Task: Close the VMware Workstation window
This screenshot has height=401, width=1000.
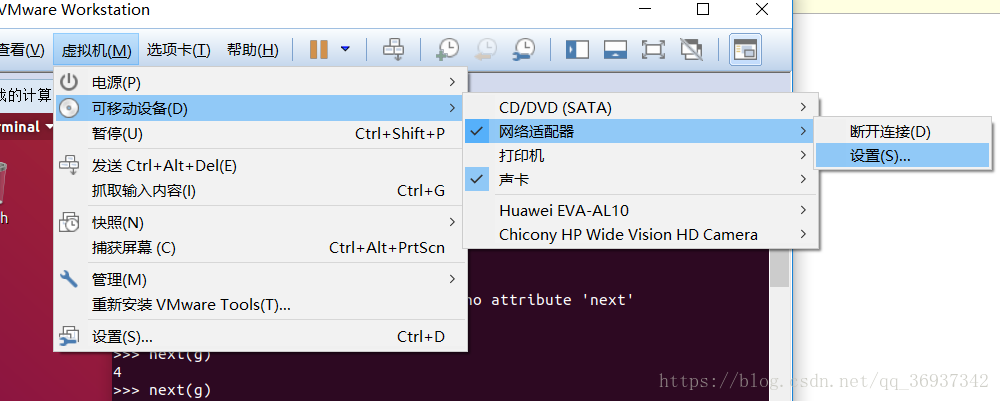Action: tap(761, 9)
